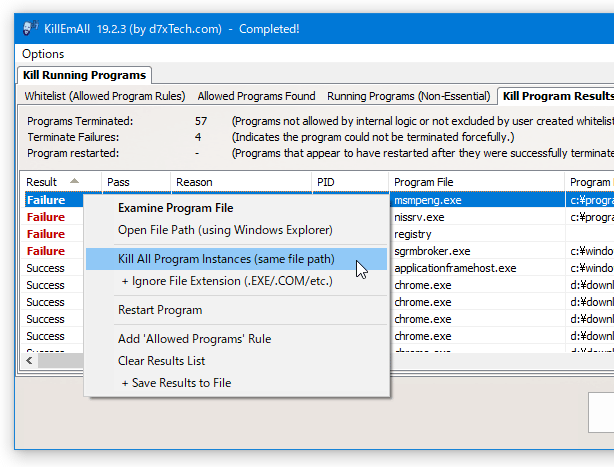This screenshot has width=614, height=467.
Task: Choose Ignore File Extension menu option
Action: [x=227, y=281]
